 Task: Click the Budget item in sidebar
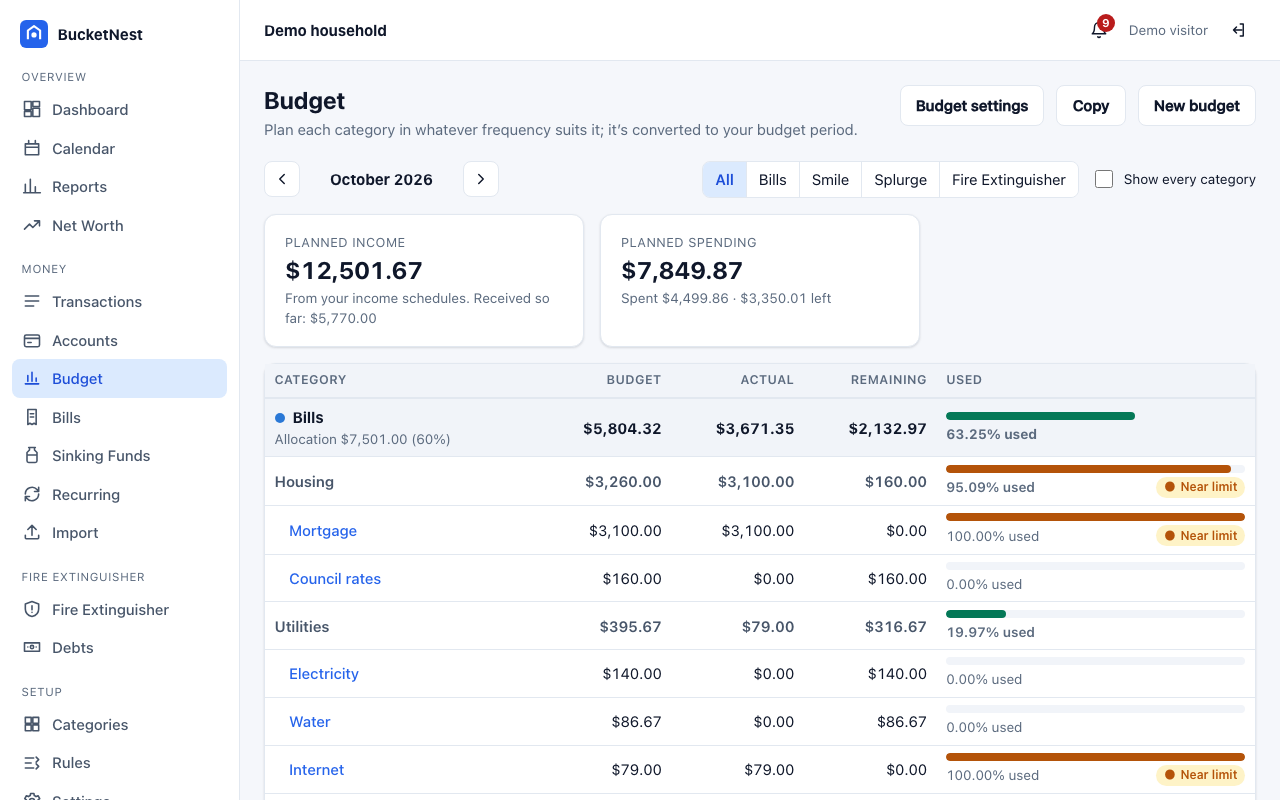(x=119, y=378)
